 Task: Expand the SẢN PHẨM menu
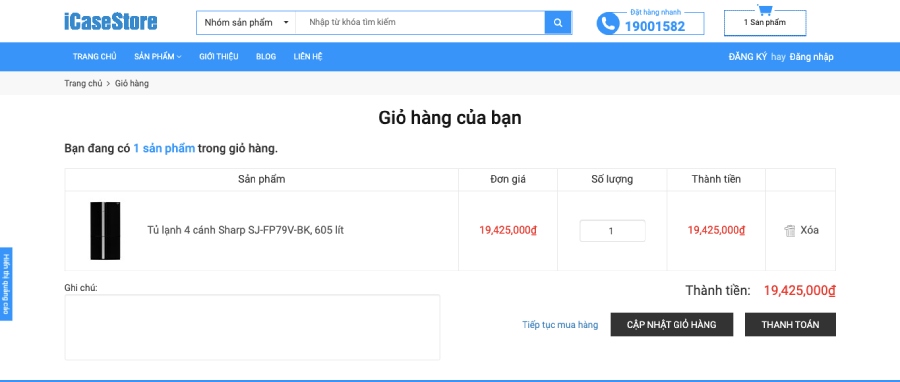pos(158,56)
